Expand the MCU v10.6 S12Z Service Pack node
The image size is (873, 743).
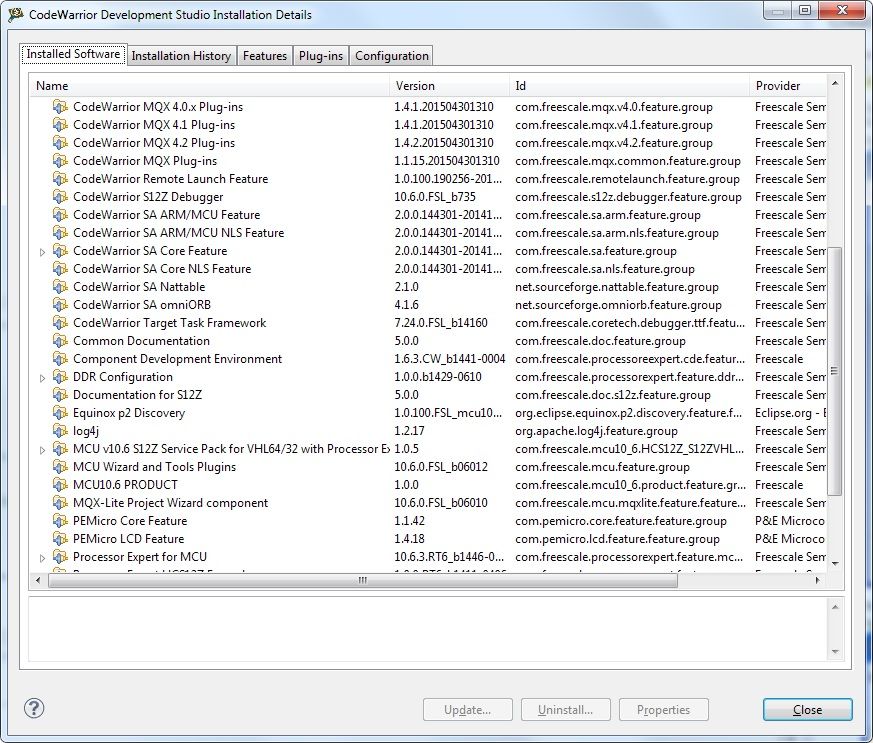[42, 450]
